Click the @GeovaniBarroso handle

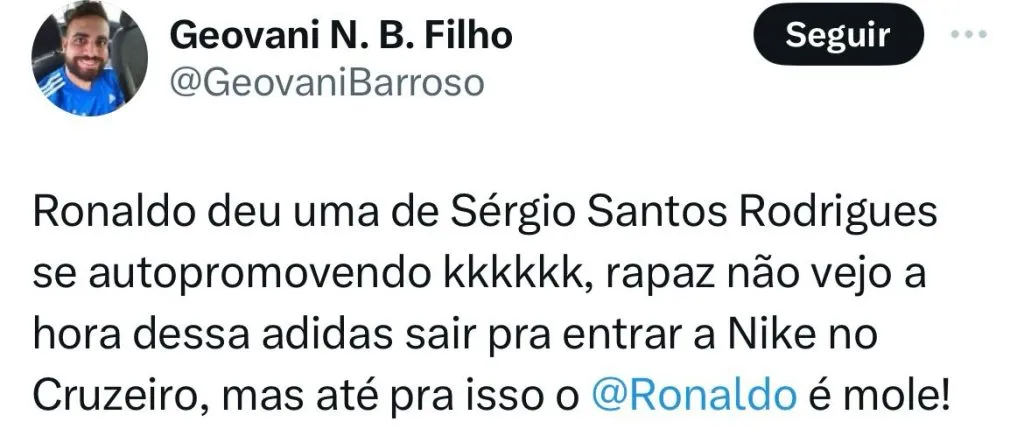[327, 84]
